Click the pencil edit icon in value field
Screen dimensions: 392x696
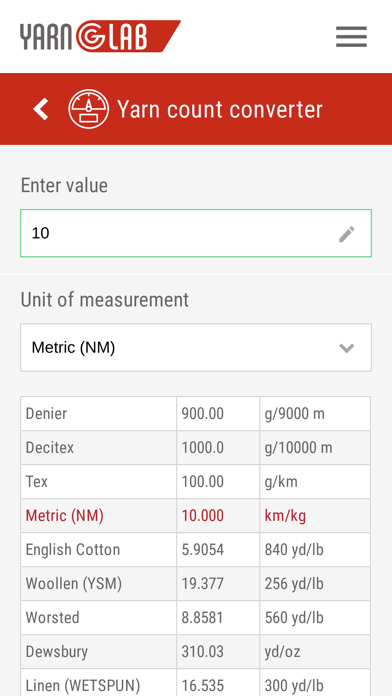click(347, 234)
